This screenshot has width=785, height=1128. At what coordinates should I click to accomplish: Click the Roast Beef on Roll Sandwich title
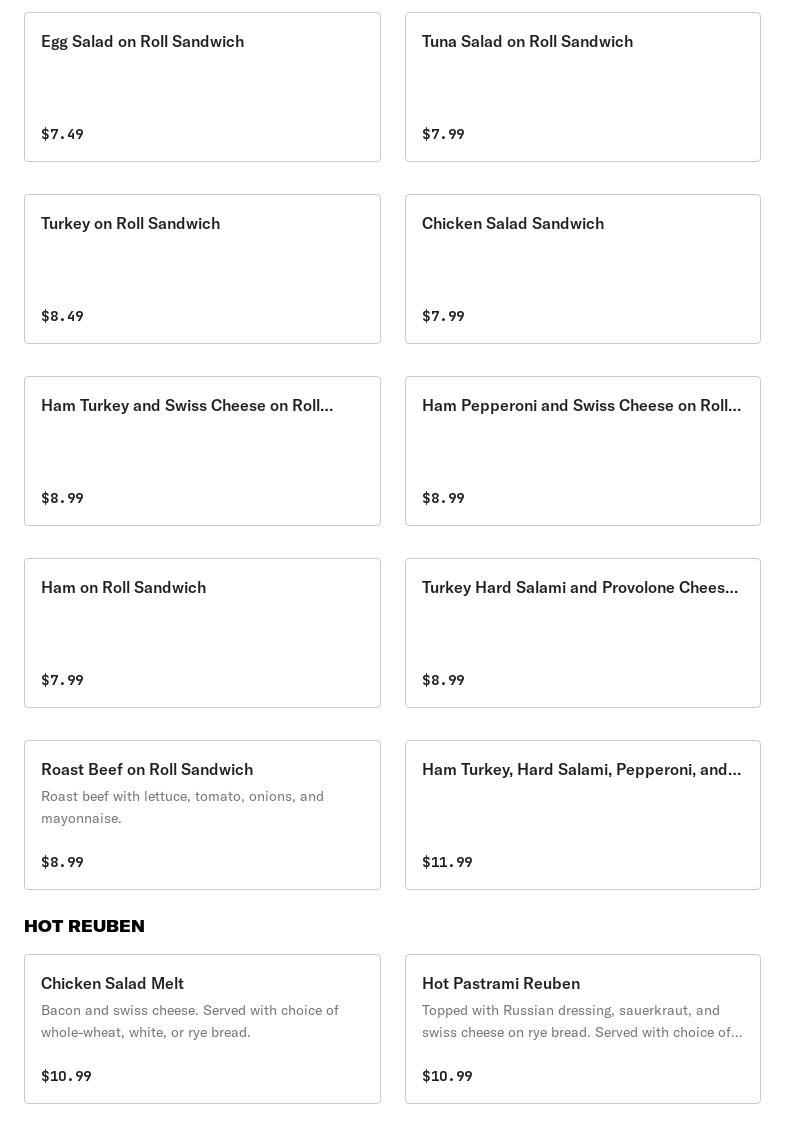(x=147, y=769)
